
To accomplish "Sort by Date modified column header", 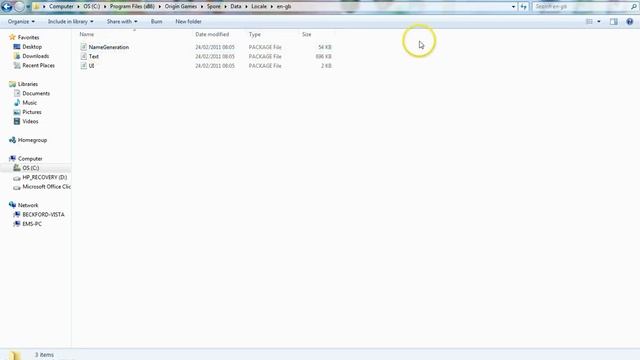I will pos(212,34).
